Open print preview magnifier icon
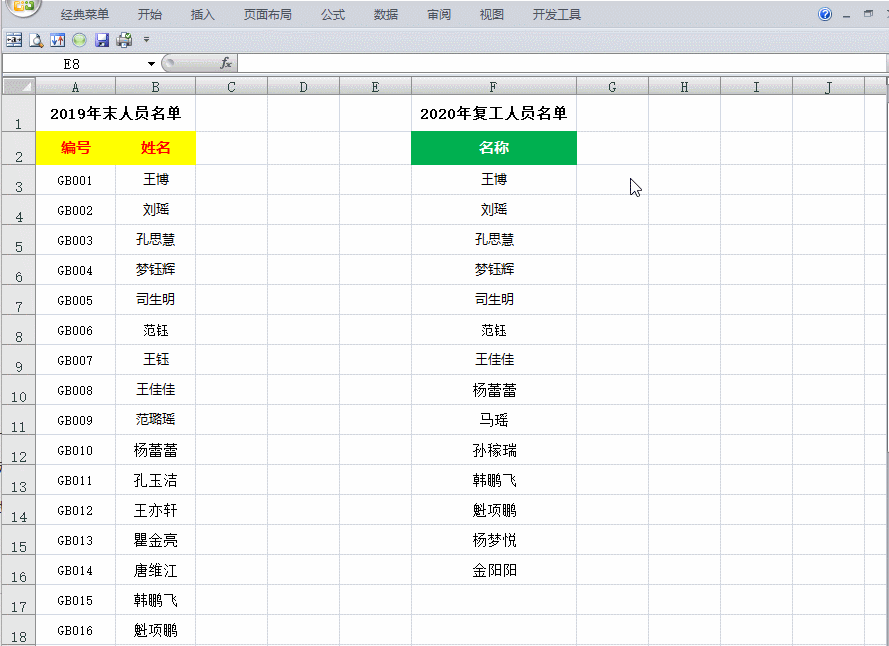This screenshot has height=646, width=889. point(36,40)
